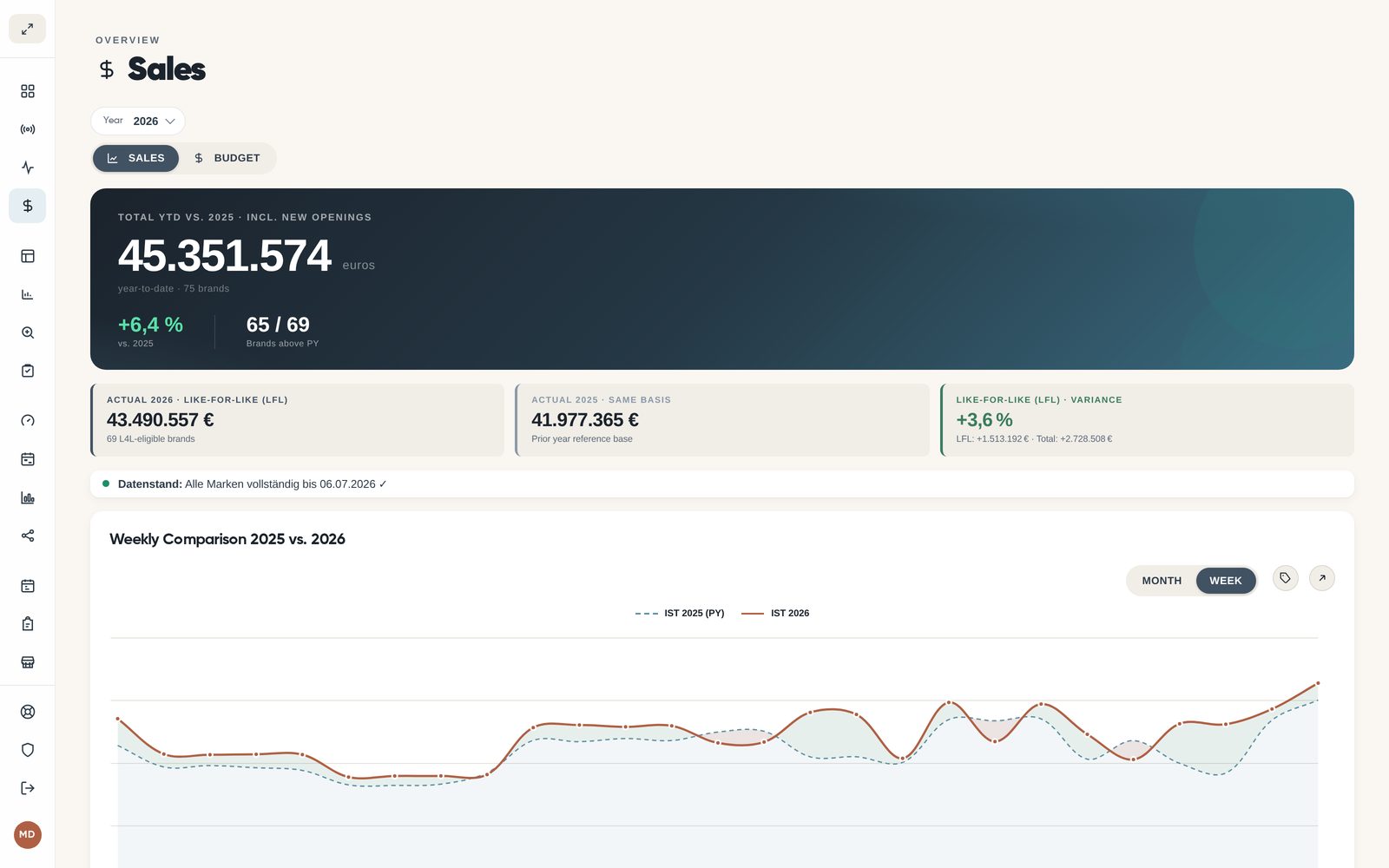Select the SALES tab
Screen dimensions: 1389x868
(x=135, y=158)
